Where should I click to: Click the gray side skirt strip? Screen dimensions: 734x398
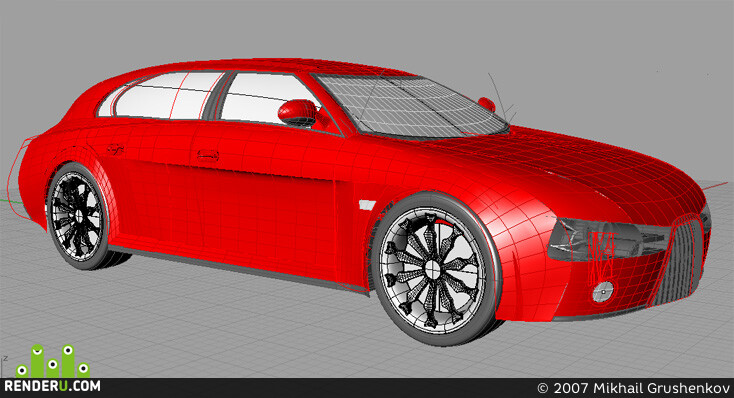coord(239,268)
